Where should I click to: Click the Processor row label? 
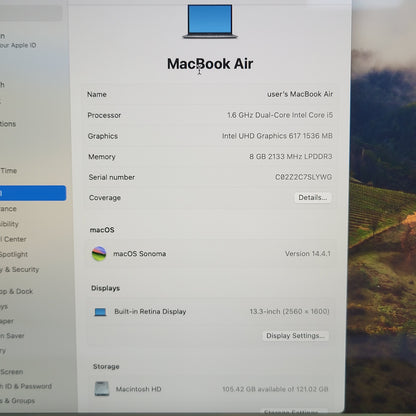(x=104, y=115)
